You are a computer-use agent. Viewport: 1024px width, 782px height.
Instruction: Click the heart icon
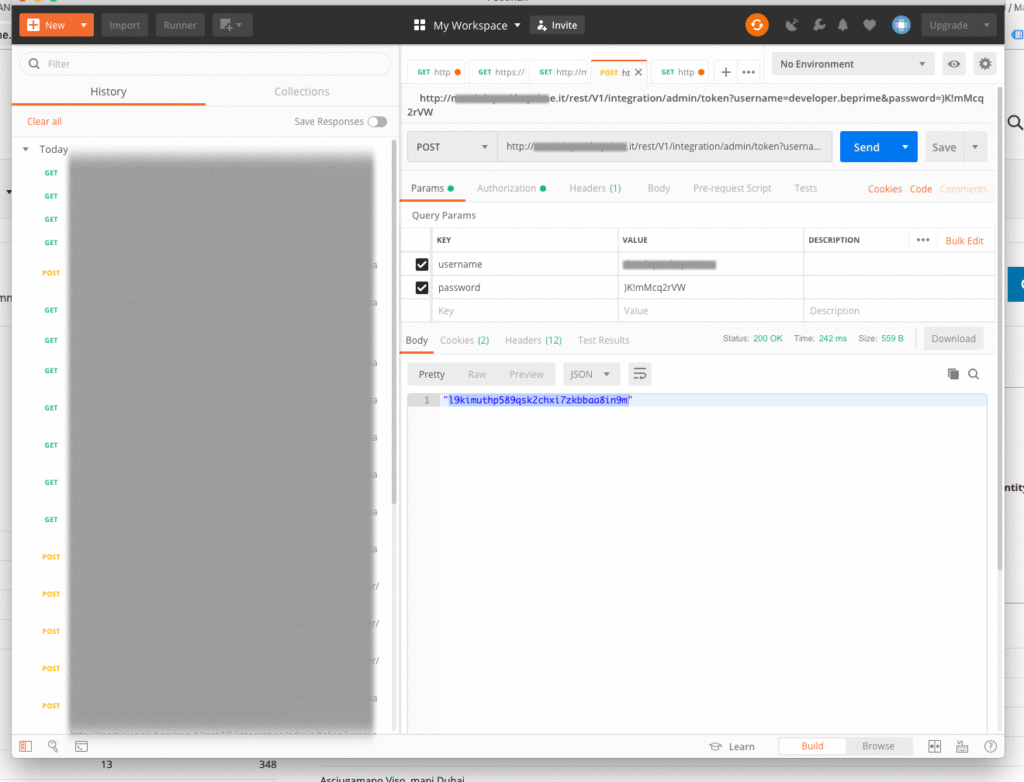869,25
